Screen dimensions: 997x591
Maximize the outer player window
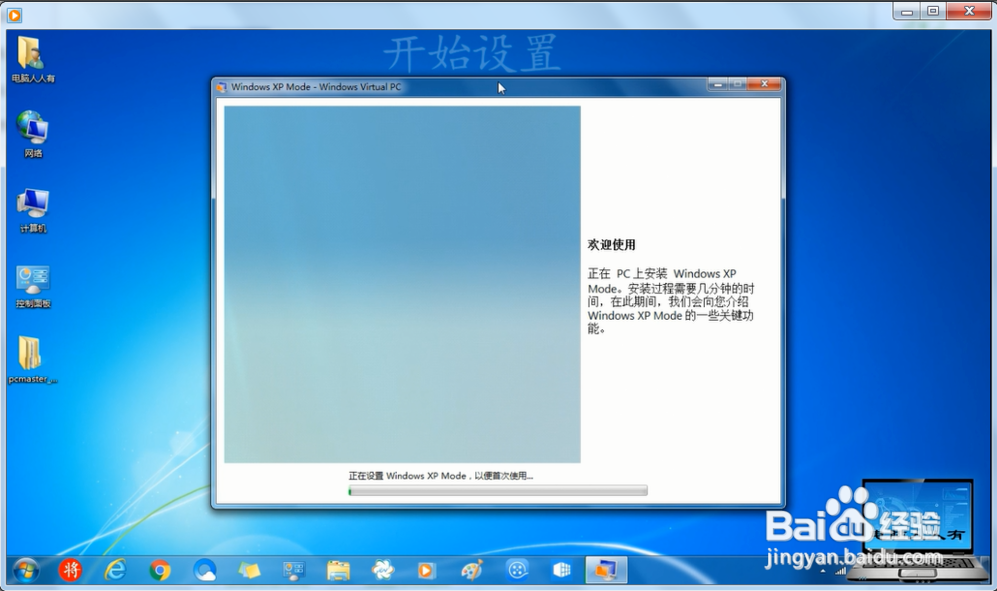(933, 11)
